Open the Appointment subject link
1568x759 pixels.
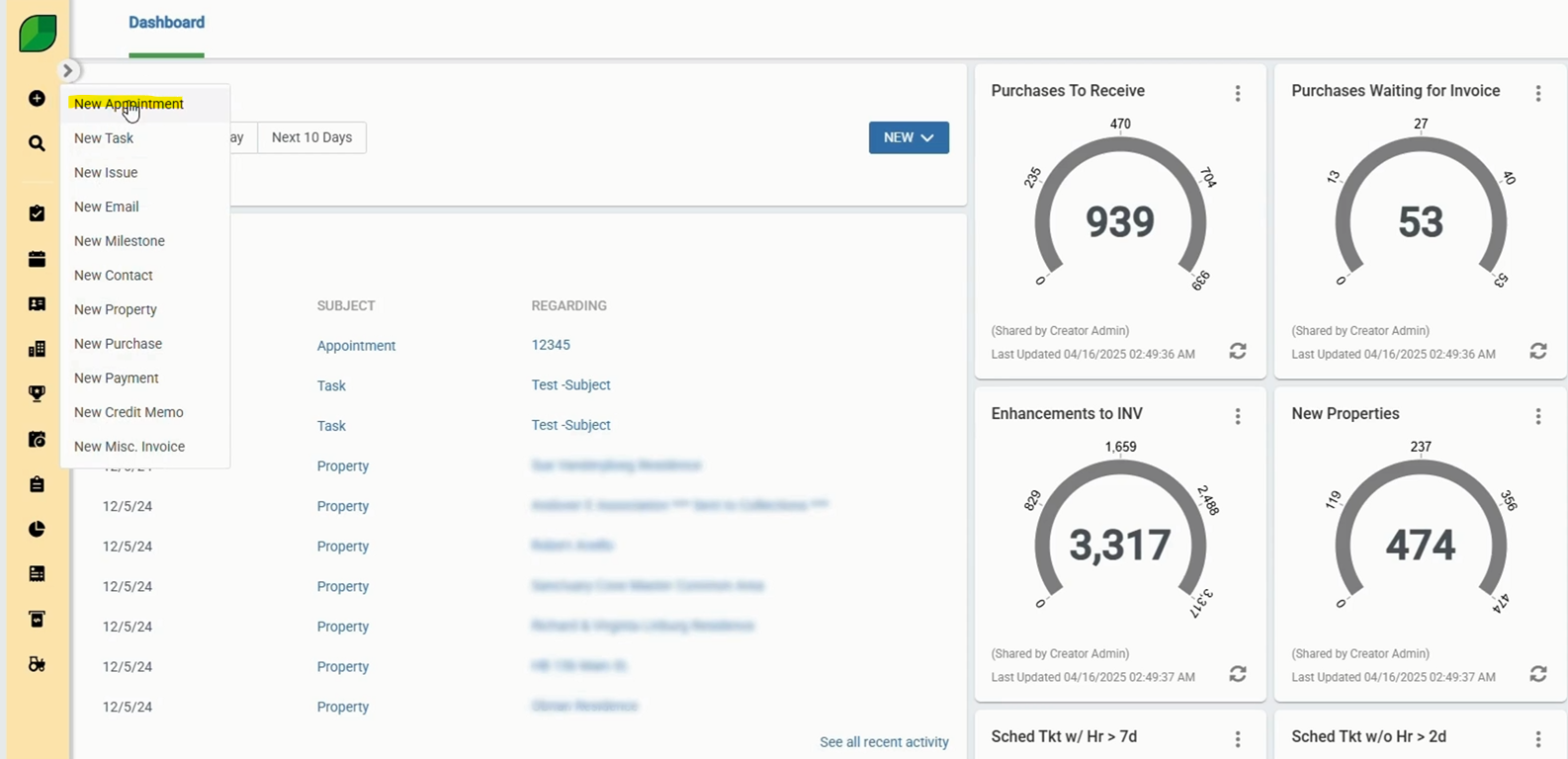[x=356, y=346]
